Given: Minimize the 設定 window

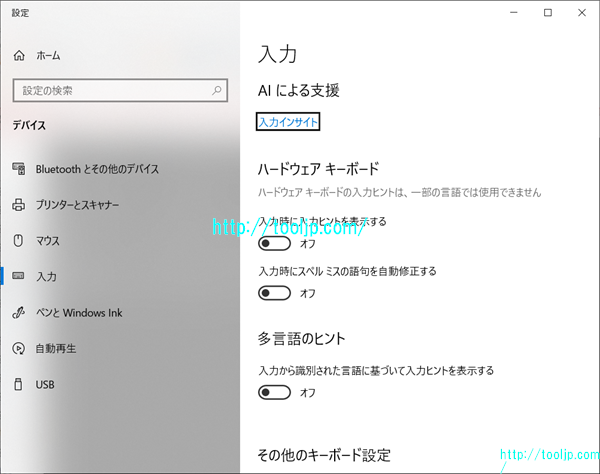Looking at the screenshot, I should 514,13.
